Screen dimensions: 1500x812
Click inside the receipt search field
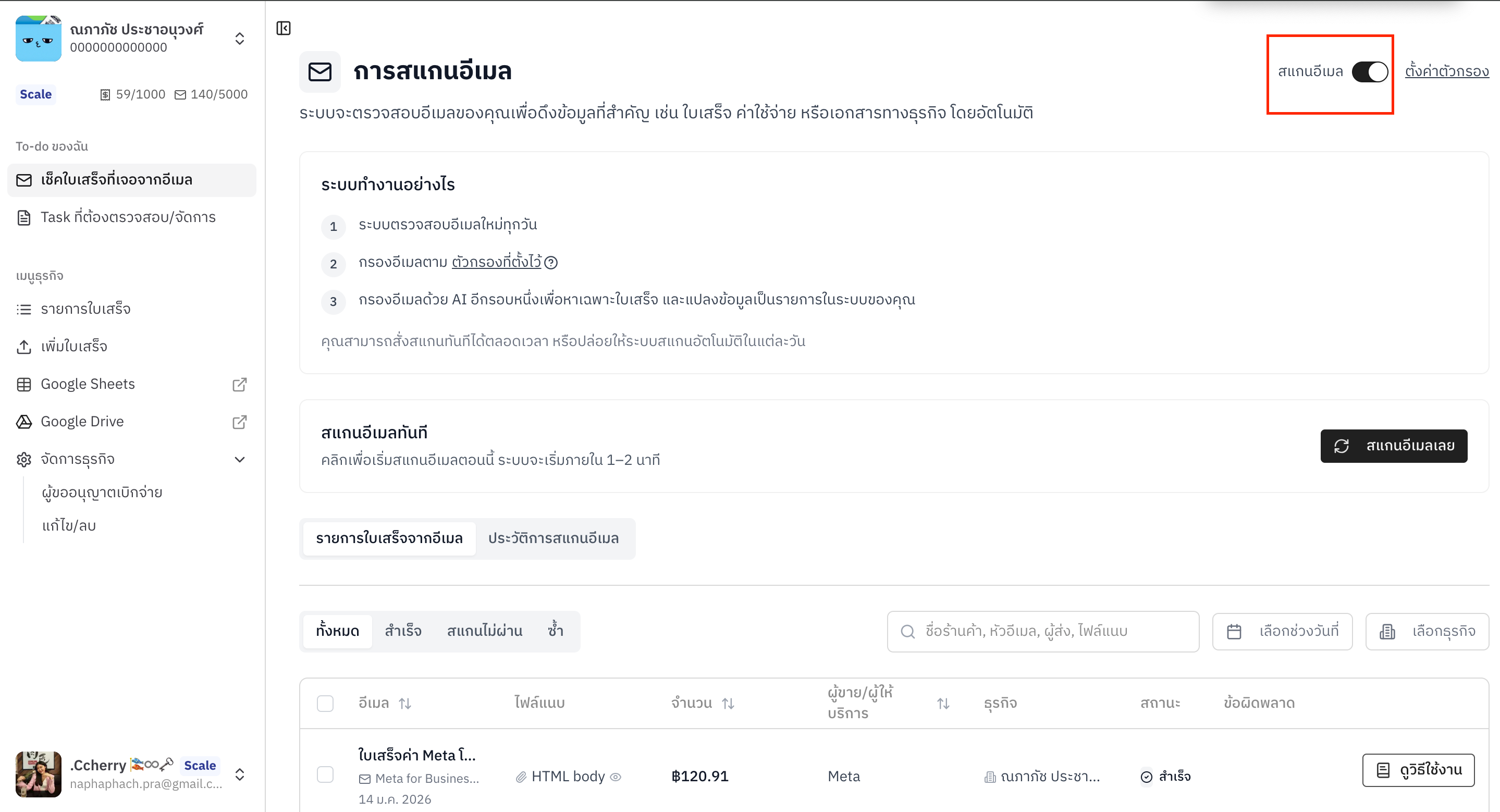(x=1042, y=631)
